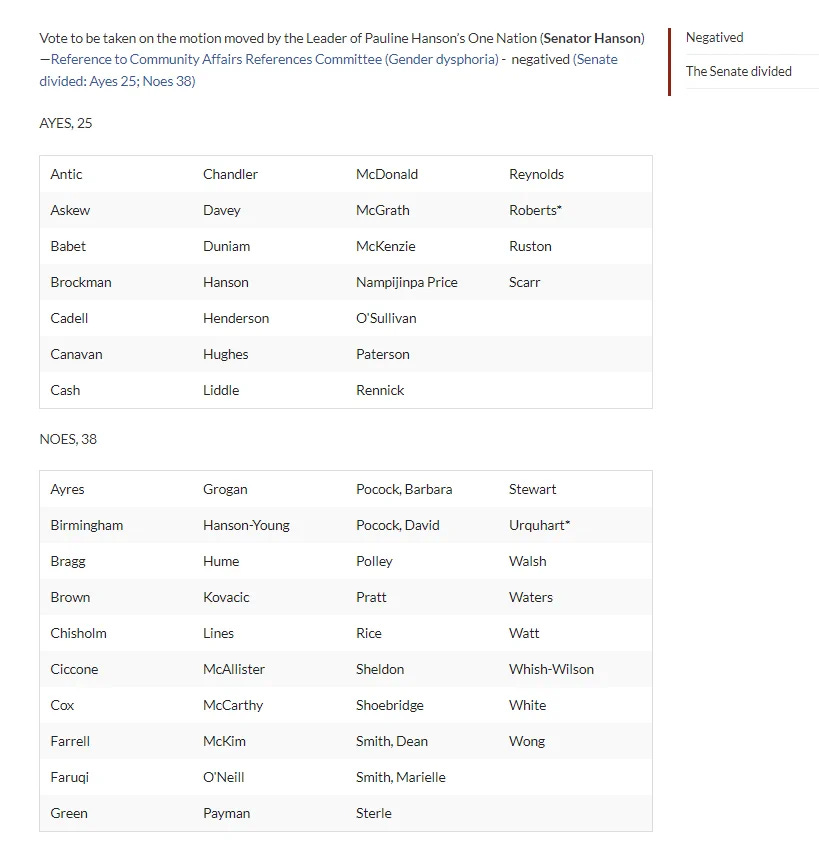
Task: Select 'Nampijinpa Price' in the Ayes table
Action: tap(407, 283)
